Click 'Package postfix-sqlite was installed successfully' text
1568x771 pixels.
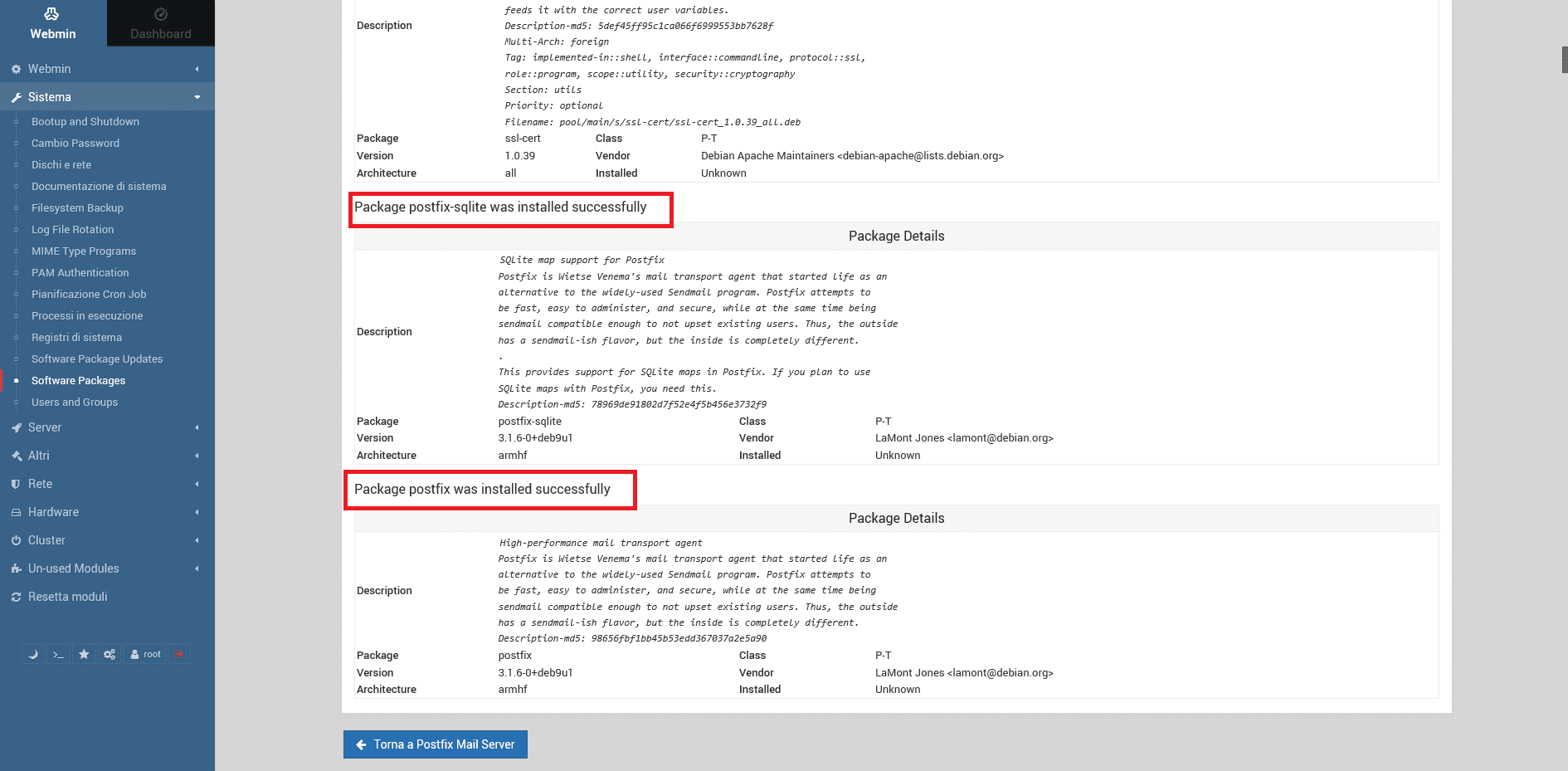pyautogui.click(x=500, y=207)
